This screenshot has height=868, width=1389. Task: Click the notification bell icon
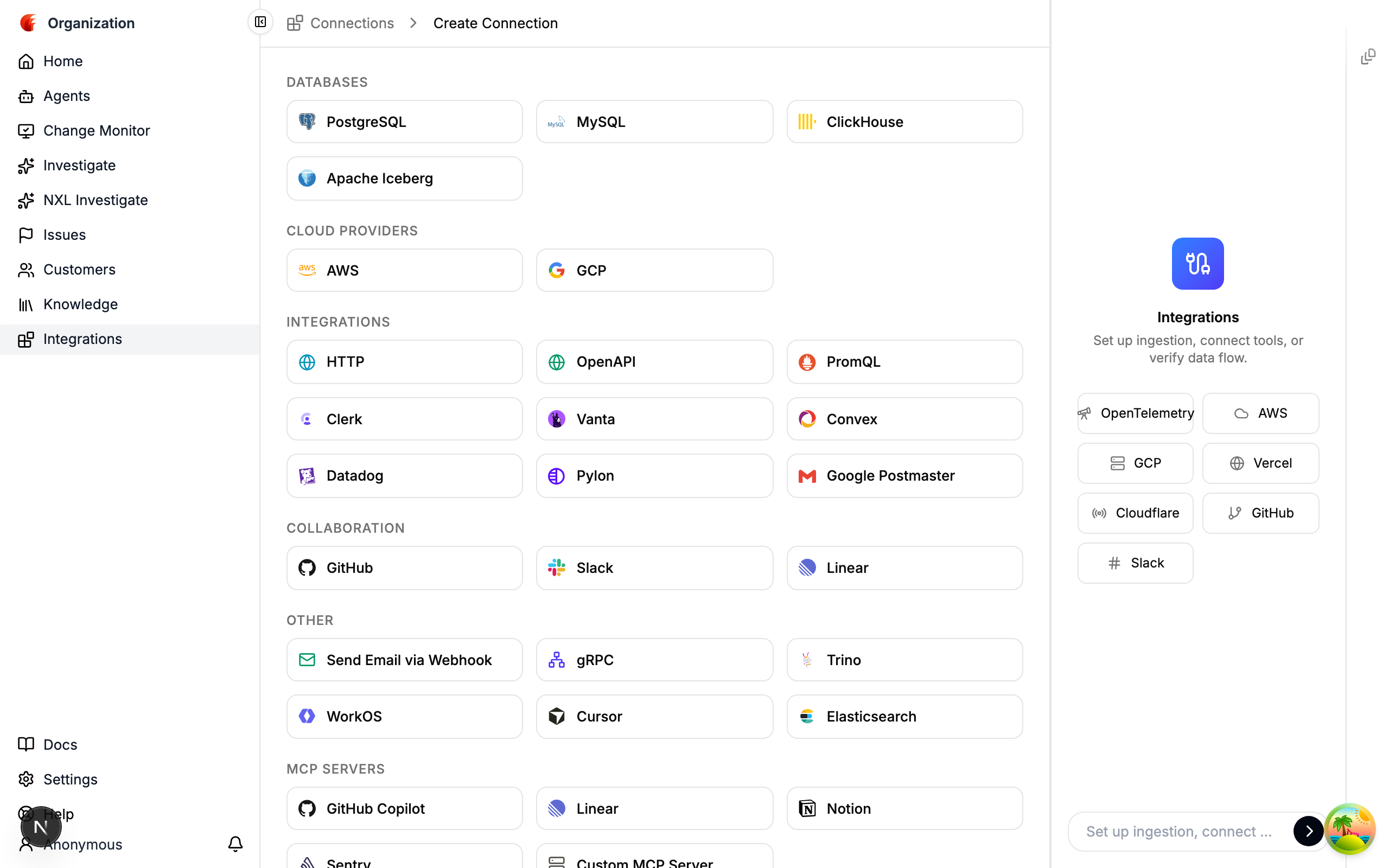[x=235, y=844]
